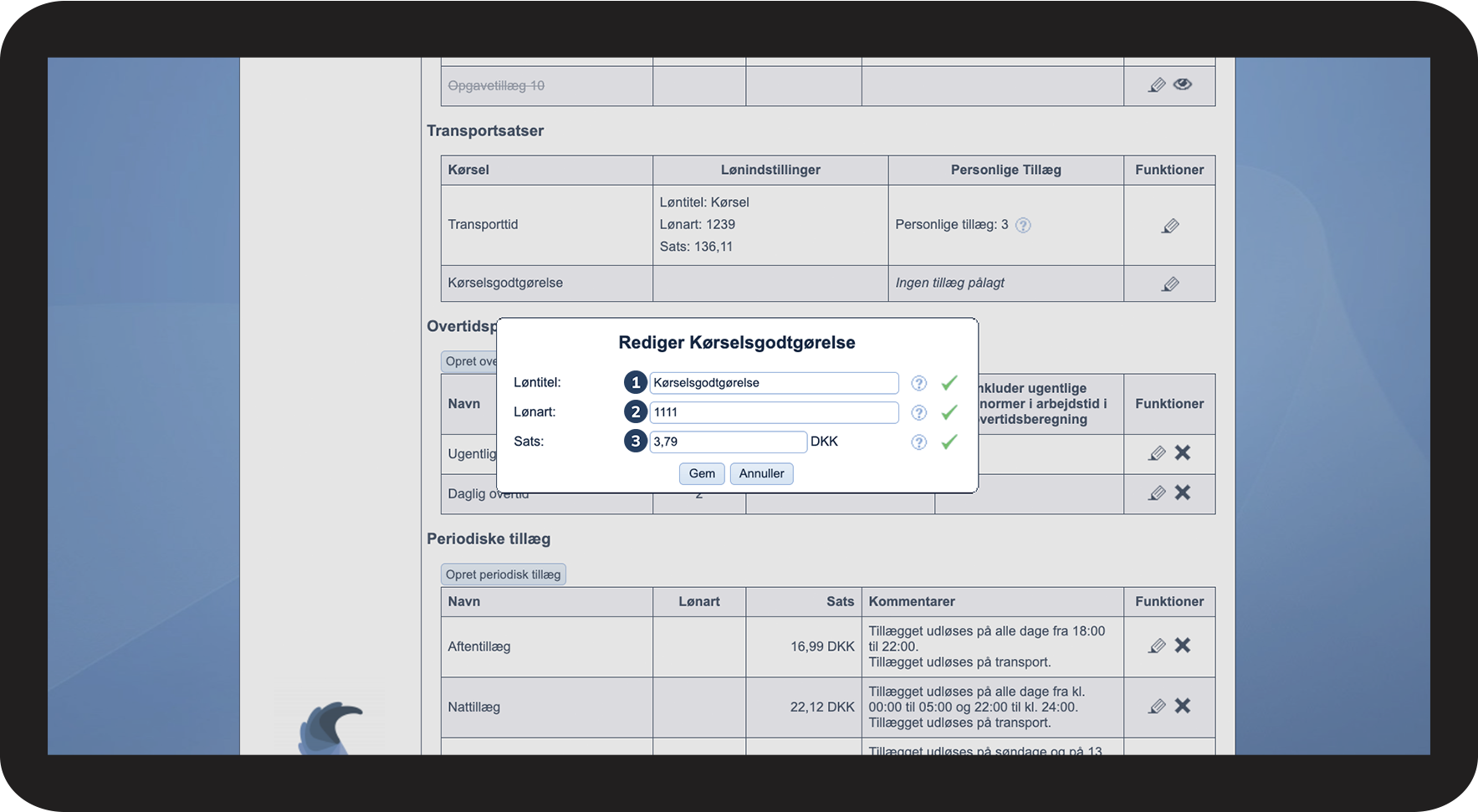Click the Nattillæg name cell
The width and height of the screenshot is (1478, 812).
(547, 707)
